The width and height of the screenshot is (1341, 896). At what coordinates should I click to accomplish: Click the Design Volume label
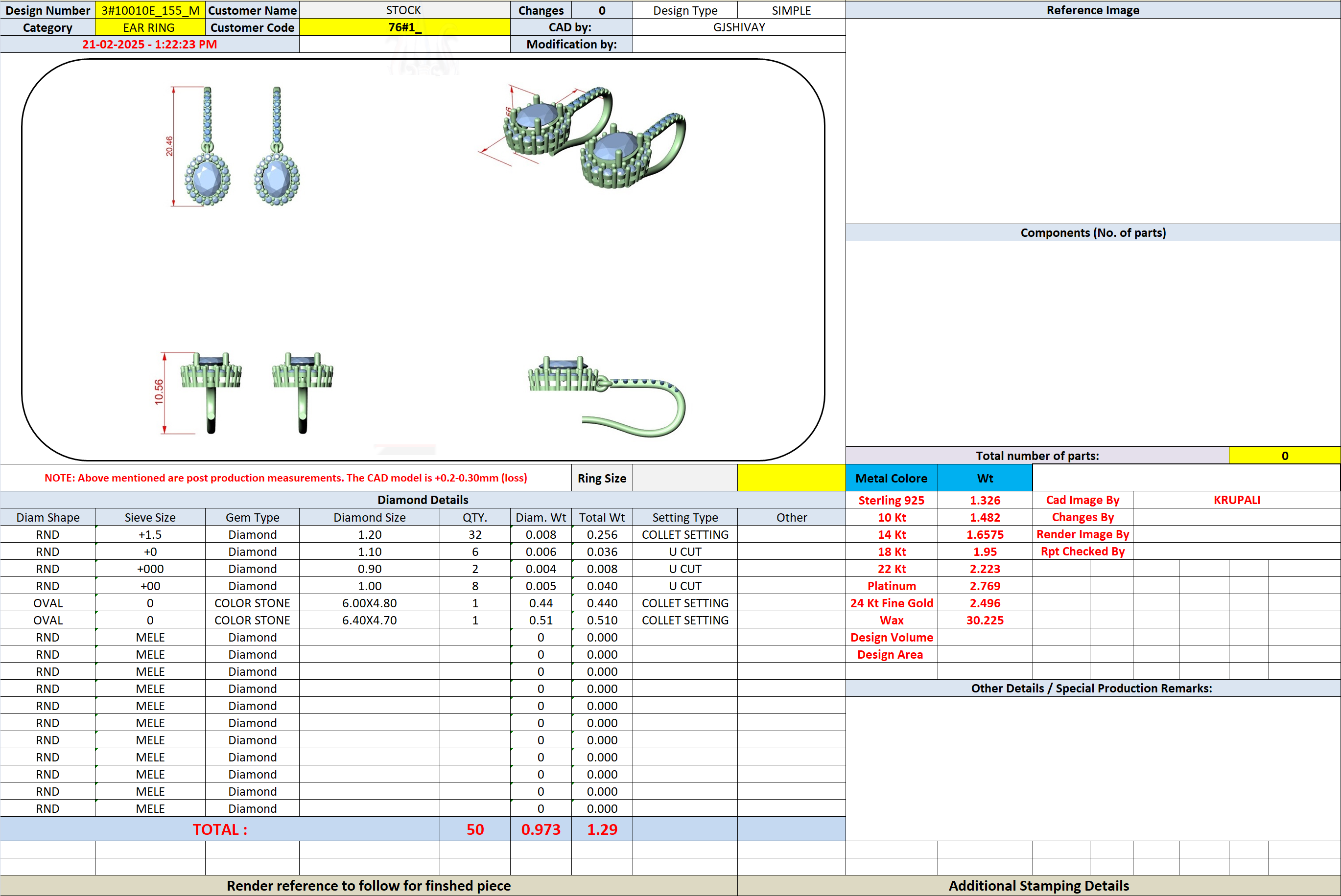pyautogui.click(x=891, y=637)
